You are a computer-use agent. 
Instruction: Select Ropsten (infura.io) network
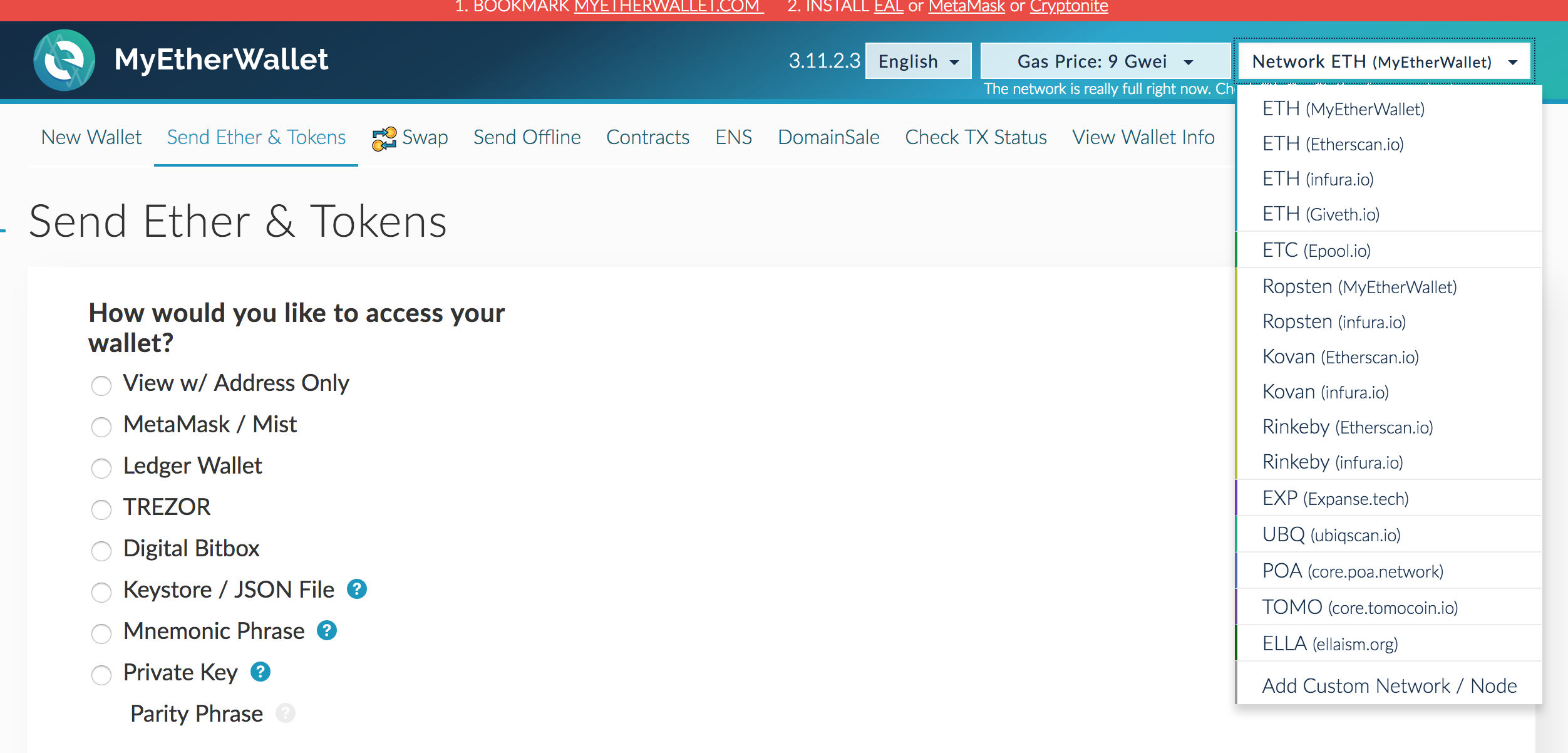1389,321
